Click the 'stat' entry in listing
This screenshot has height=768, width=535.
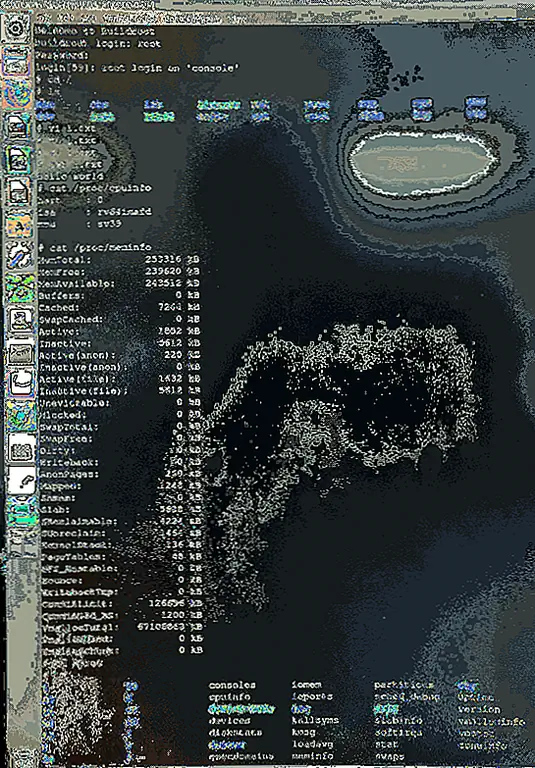[x=386, y=744]
